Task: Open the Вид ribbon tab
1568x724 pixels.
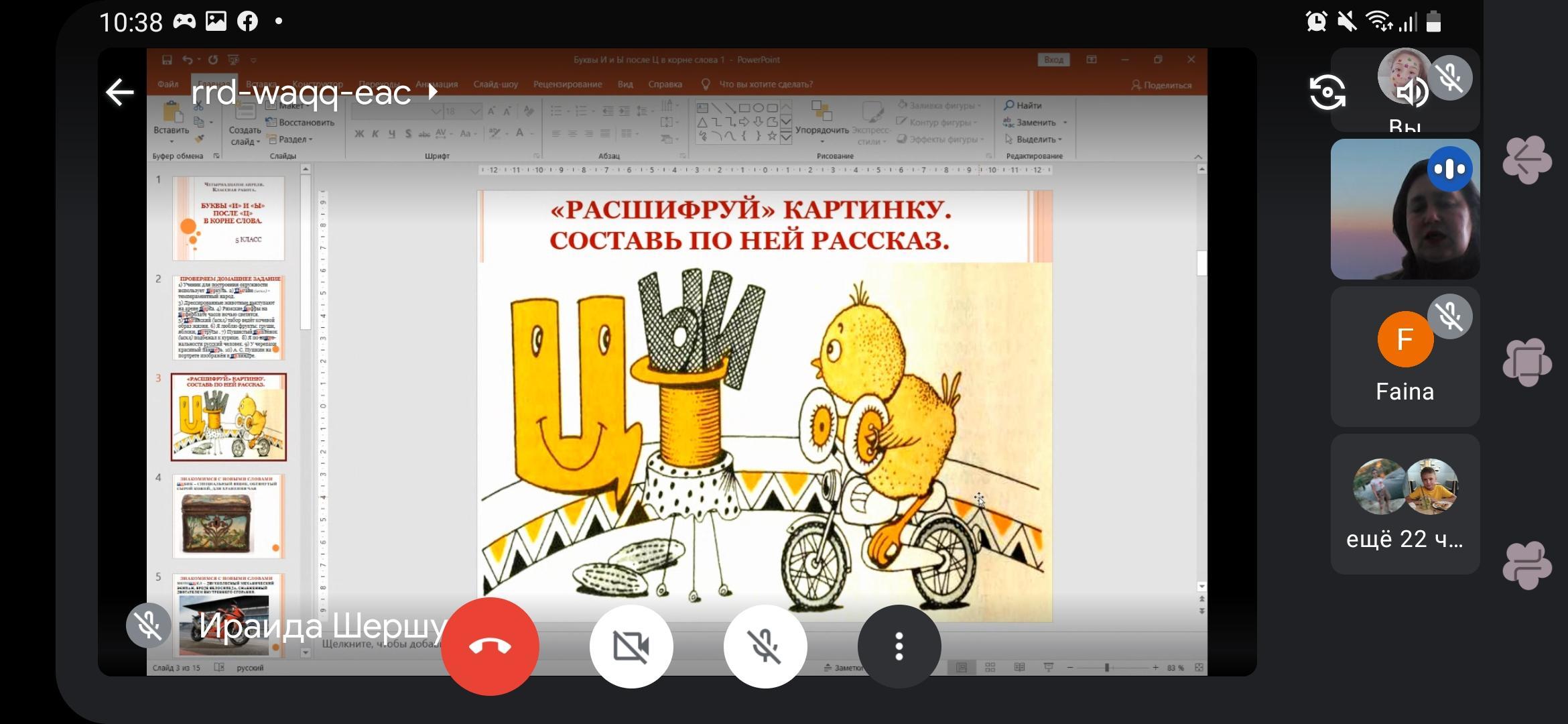Action: tap(625, 84)
